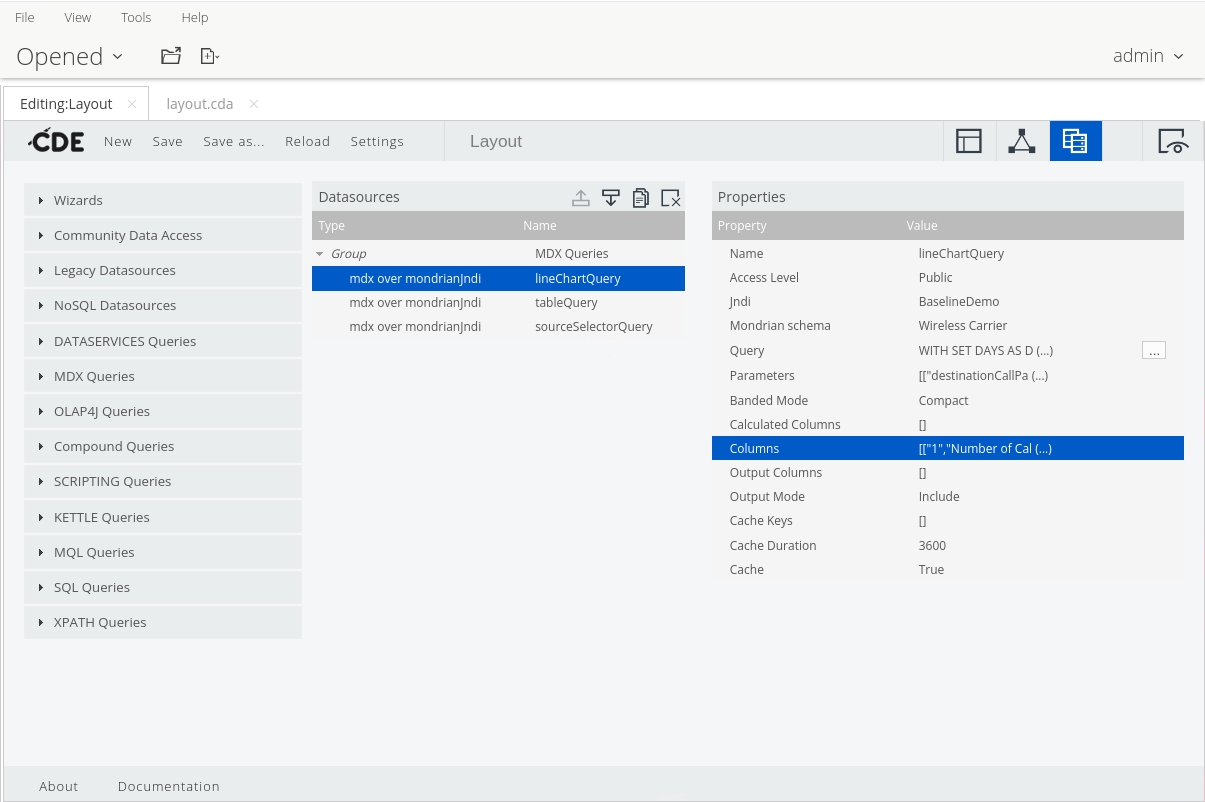
Task: Open the Documentation link
Action: point(168,786)
